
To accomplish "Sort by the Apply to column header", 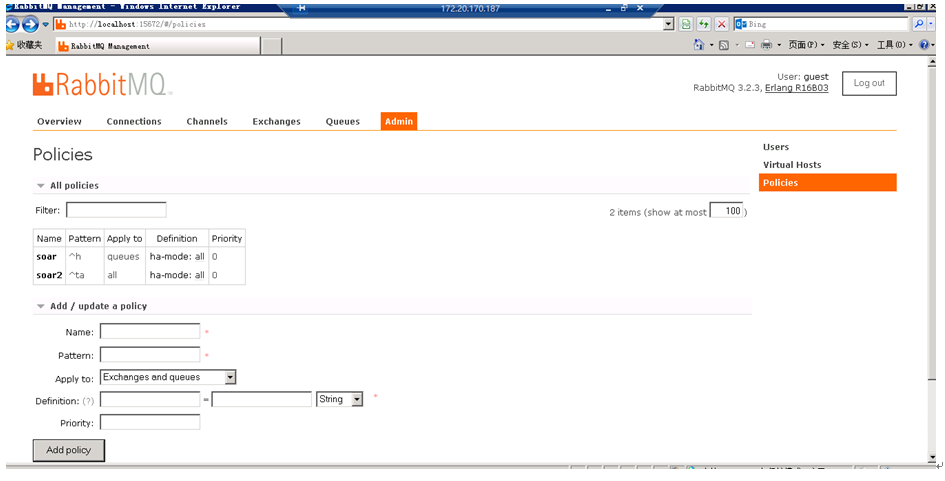I will tap(124, 238).
